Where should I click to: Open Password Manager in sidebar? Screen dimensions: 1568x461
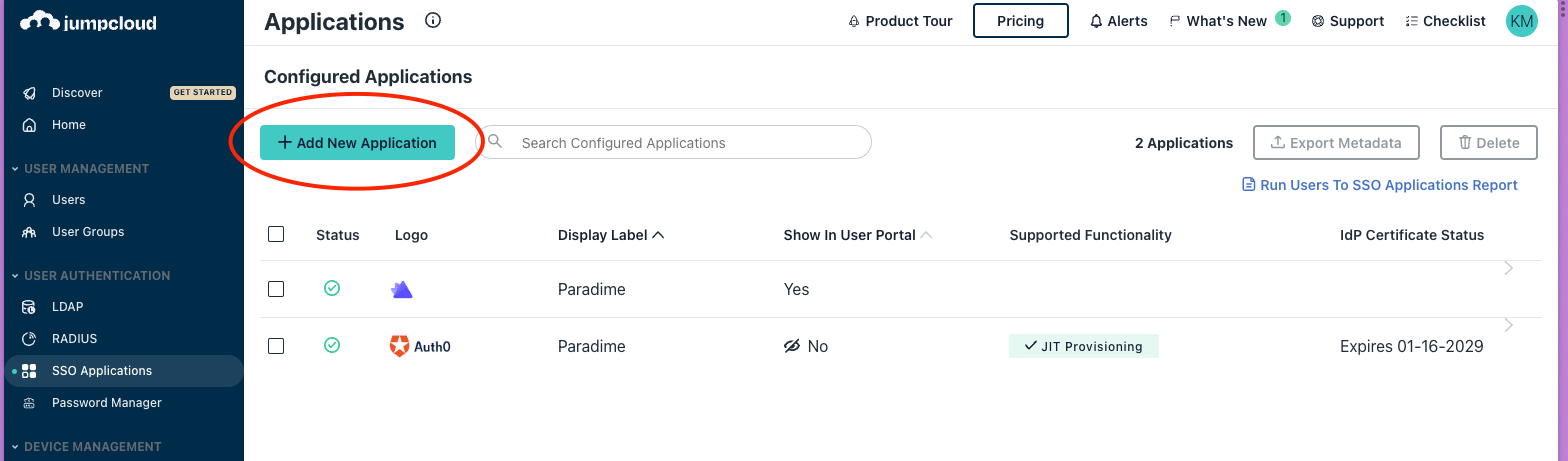[106, 403]
